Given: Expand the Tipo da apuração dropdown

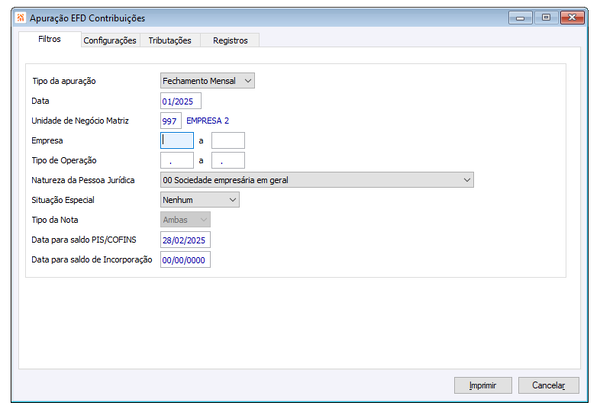Looking at the screenshot, I should (207, 81).
